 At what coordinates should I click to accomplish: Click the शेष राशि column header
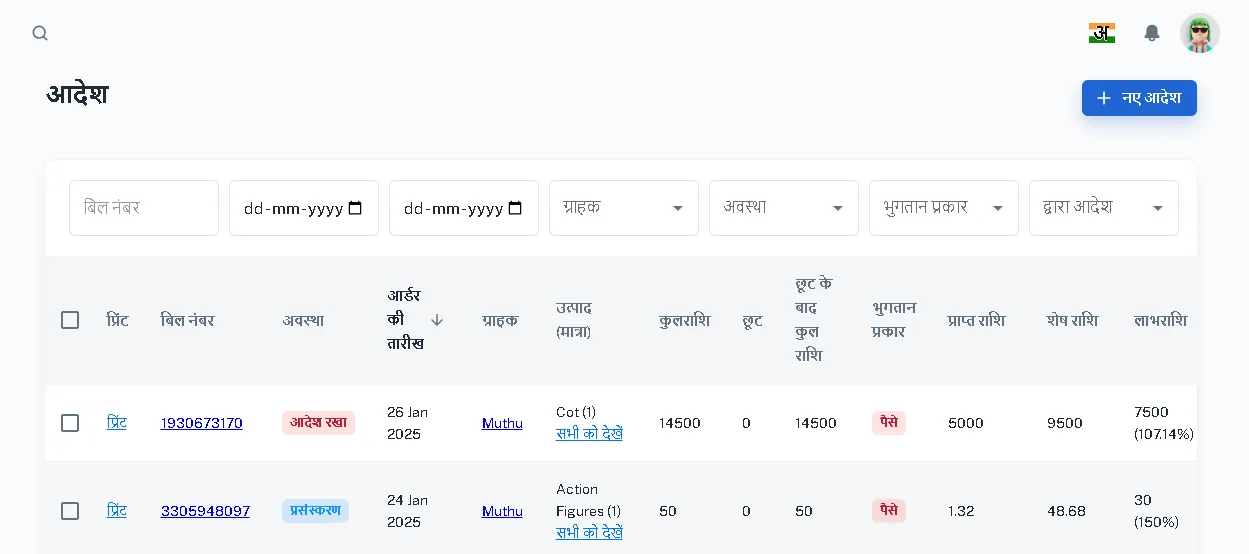click(x=1072, y=321)
